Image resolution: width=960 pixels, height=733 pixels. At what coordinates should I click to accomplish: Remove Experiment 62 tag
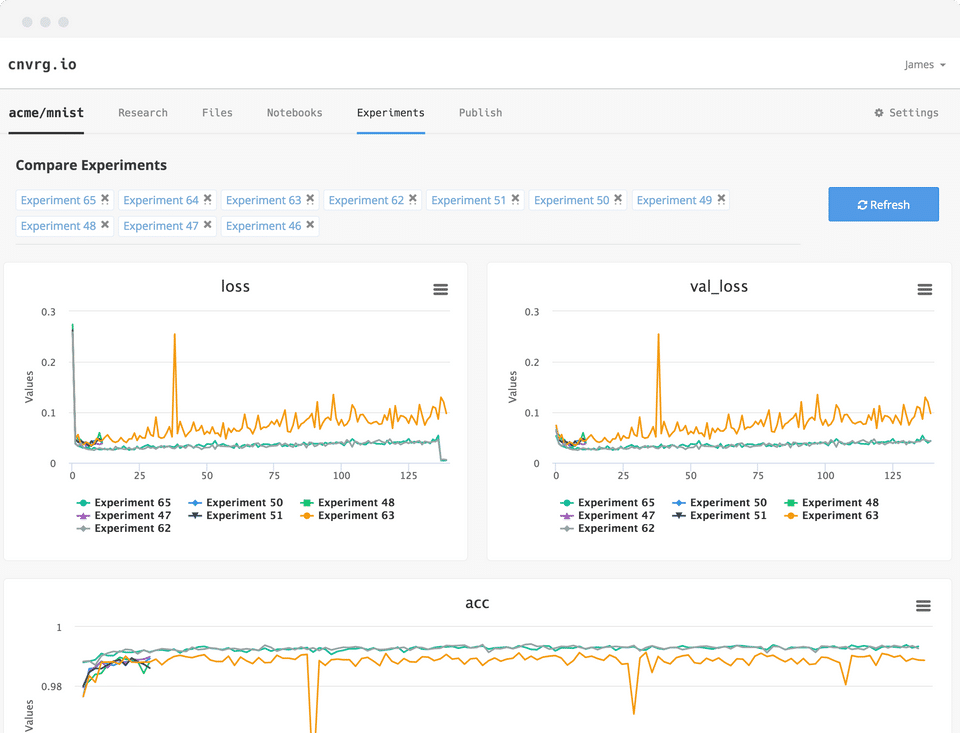413,199
